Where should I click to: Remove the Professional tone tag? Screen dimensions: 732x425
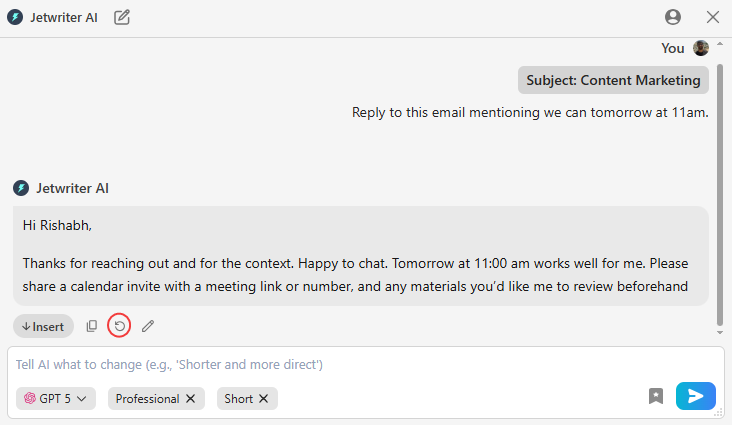190,399
